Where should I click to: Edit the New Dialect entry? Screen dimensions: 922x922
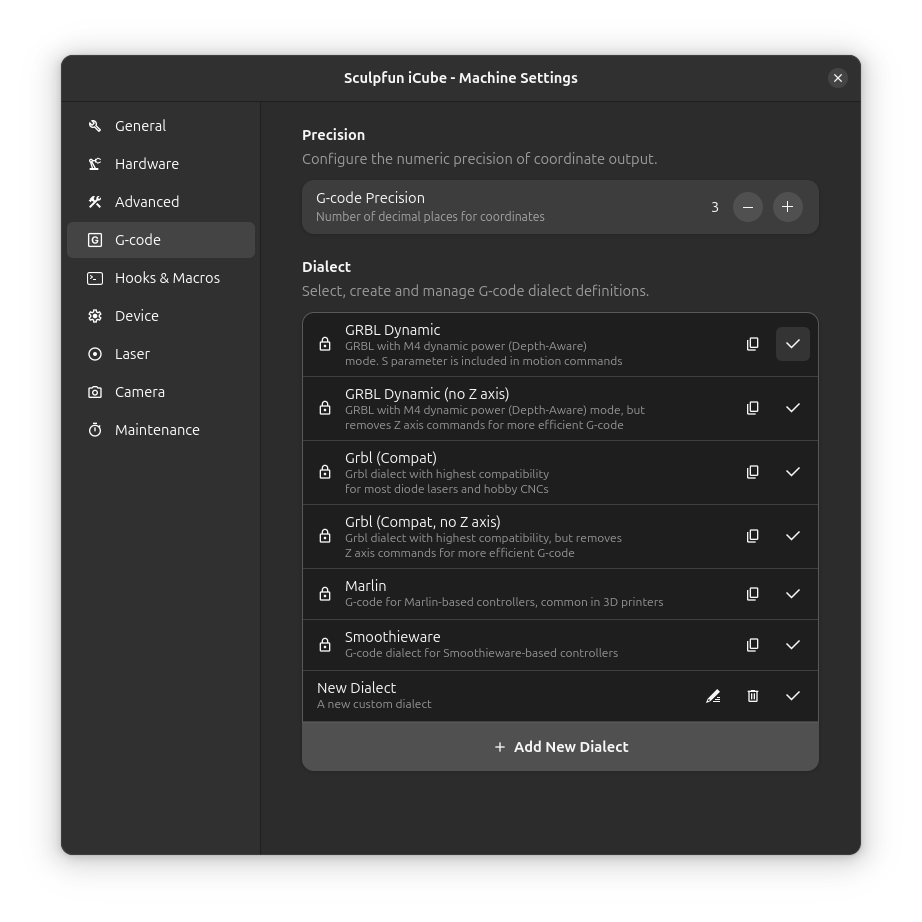tap(713, 696)
